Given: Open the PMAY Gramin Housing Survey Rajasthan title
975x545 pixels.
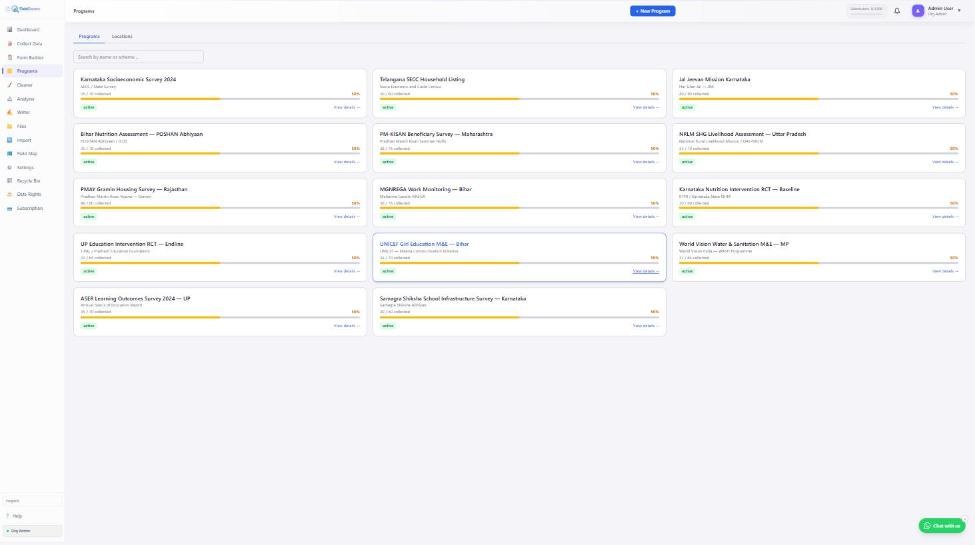Looking at the screenshot, I should (134, 189).
